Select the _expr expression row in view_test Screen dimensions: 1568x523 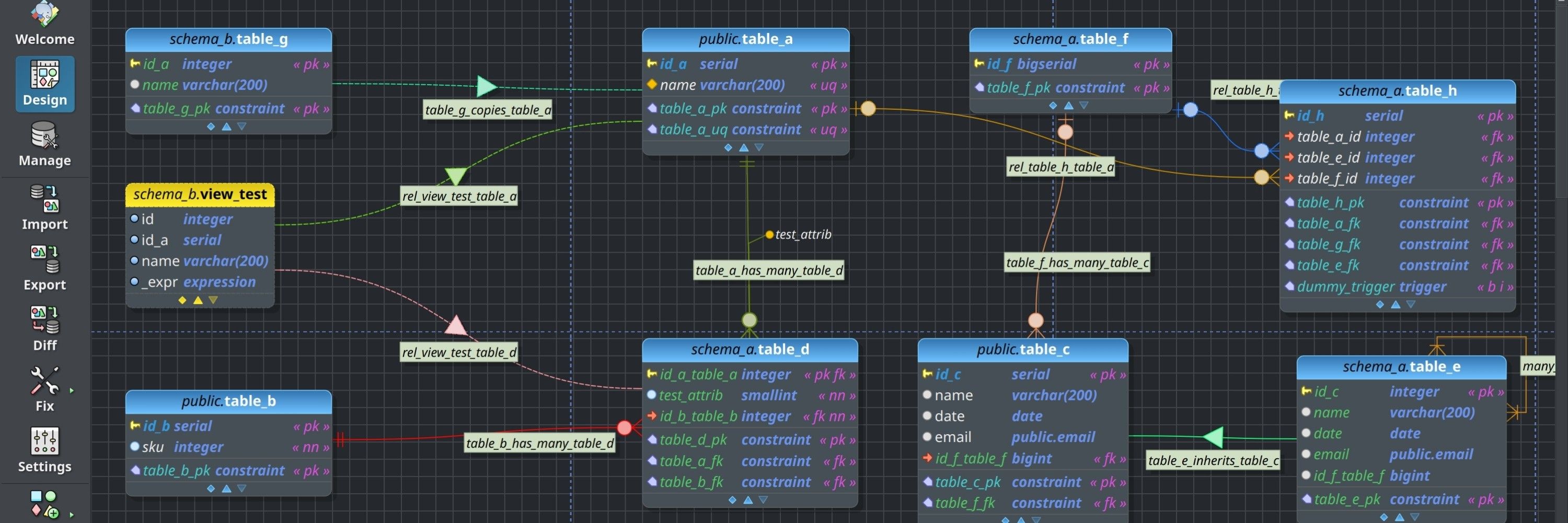click(x=200, y=282)
